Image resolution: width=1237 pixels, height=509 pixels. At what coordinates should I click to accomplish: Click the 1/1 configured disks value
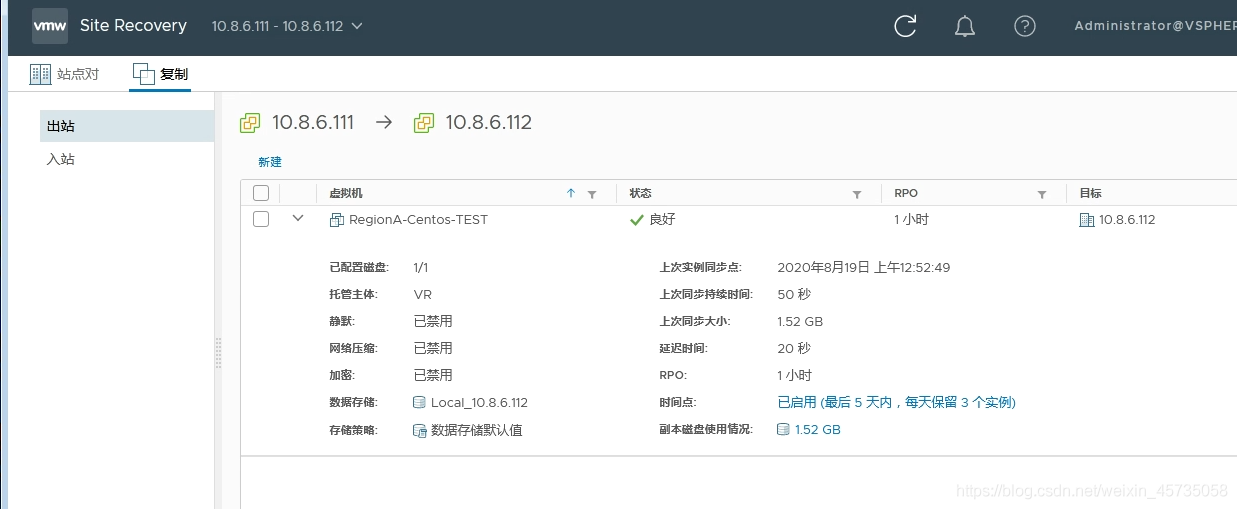(x=421, y=267)
